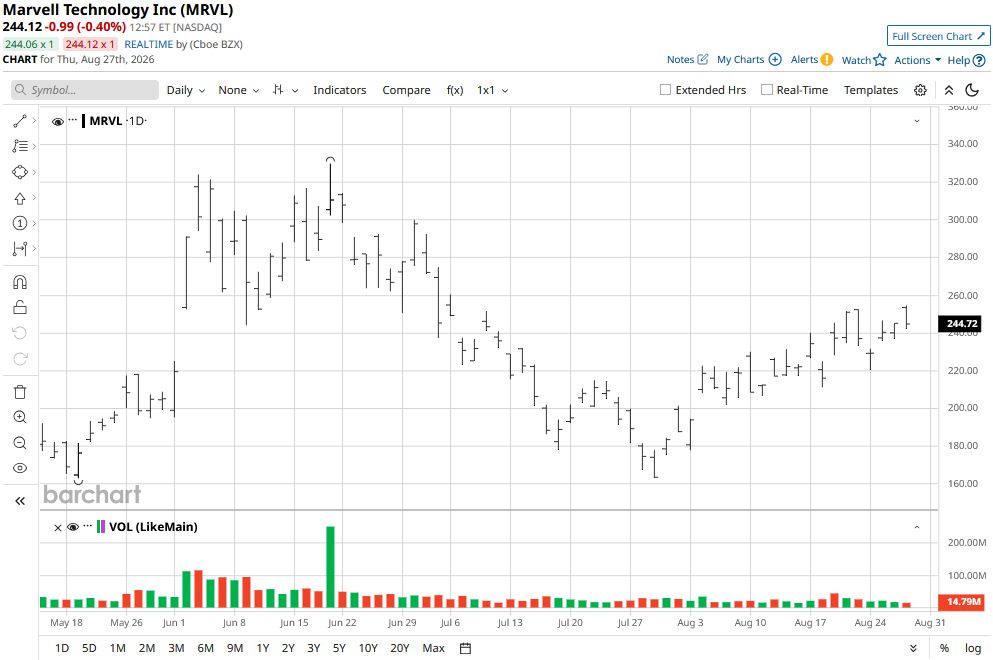This screenshot has width=993, height=660.
Task: Click the 244.72 current price label
Action: [x=961, y=324]
